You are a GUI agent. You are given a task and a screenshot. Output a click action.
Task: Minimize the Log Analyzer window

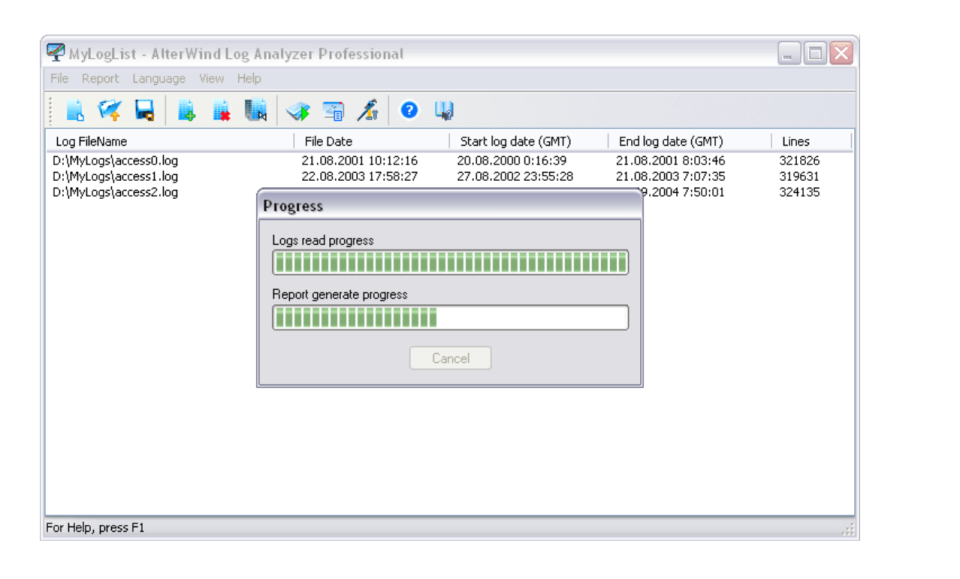[x=789, y=53]
